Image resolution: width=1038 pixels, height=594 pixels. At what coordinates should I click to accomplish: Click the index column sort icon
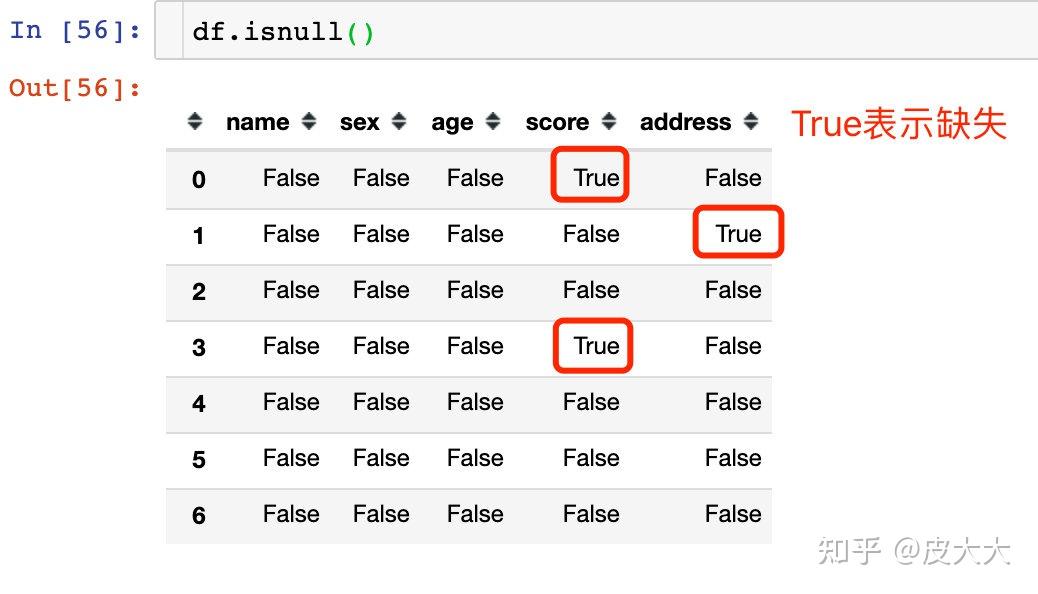[x=195, y=121]
